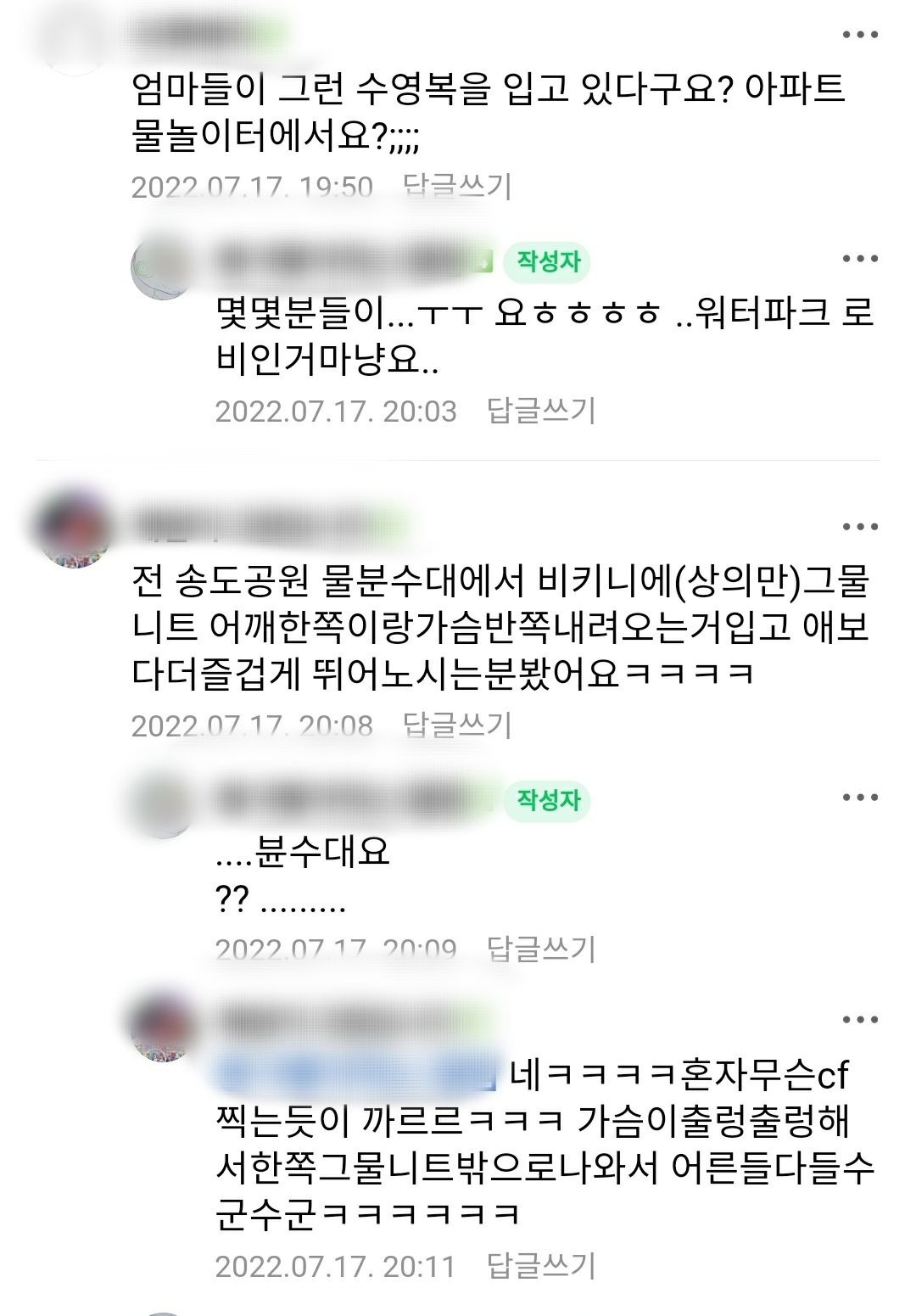Image resolution: width=916 pixels, height=1316 pixels.
Task: Tap the blurred nickname of the 19:50 commenter
Action: click(x=208, y=34)
